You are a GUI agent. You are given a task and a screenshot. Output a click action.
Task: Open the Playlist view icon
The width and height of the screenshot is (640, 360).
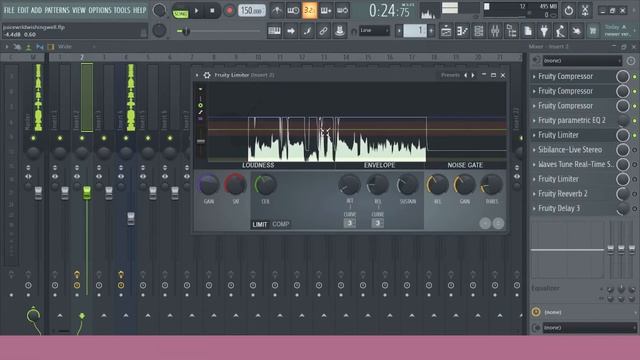click(x=446, y=31)
